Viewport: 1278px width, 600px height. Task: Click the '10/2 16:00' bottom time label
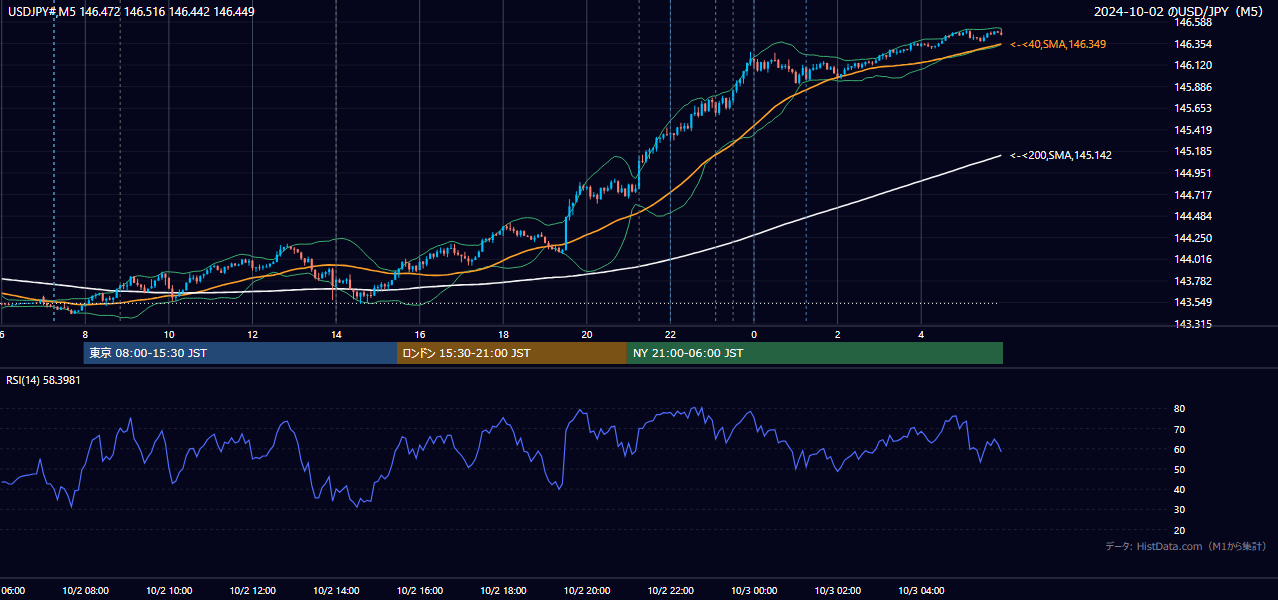(420, 590)
